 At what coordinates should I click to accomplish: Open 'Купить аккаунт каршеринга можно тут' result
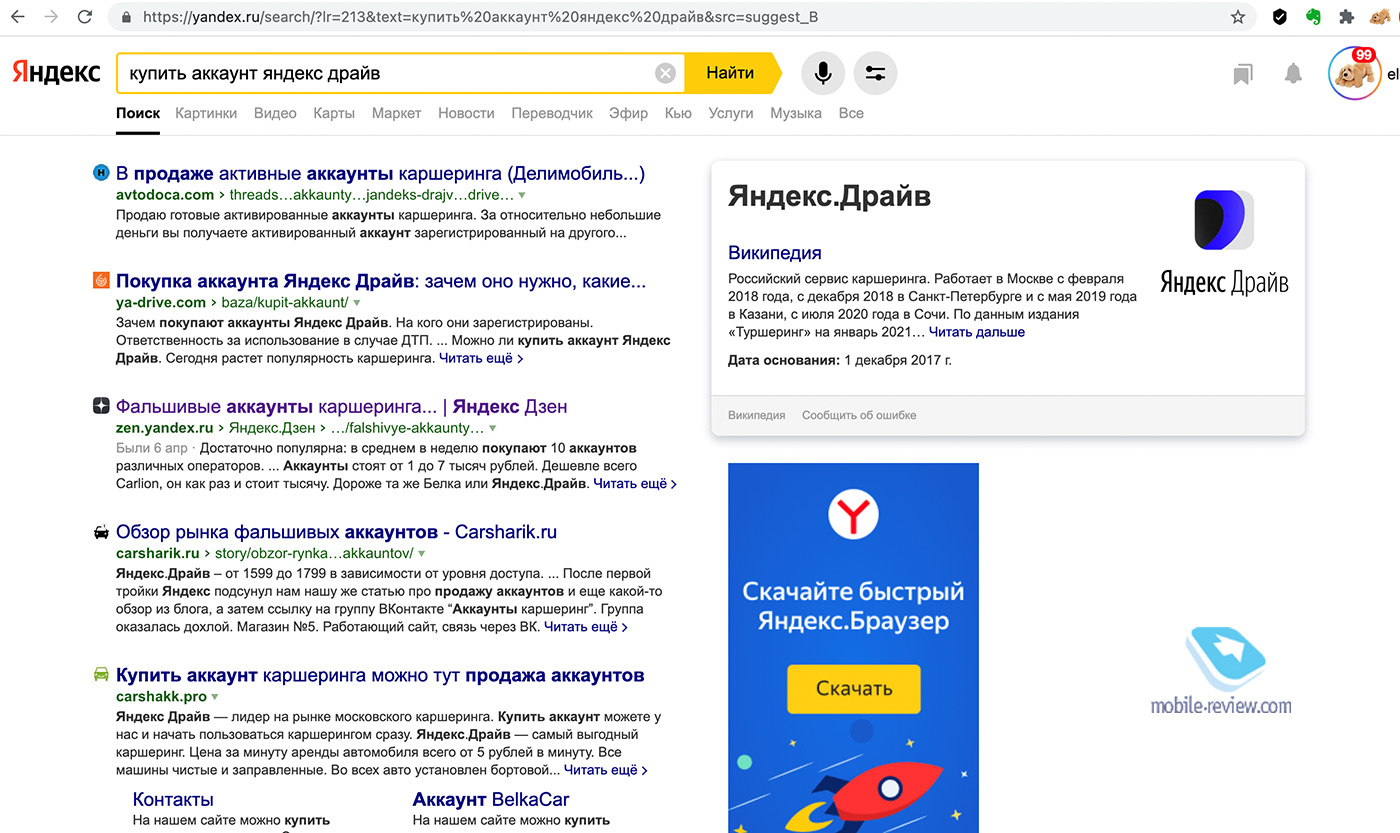[x=380, y=675]
